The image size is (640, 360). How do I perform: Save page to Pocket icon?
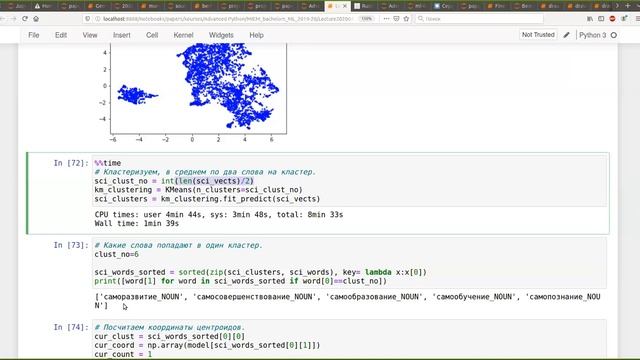[x=396, y=19]
